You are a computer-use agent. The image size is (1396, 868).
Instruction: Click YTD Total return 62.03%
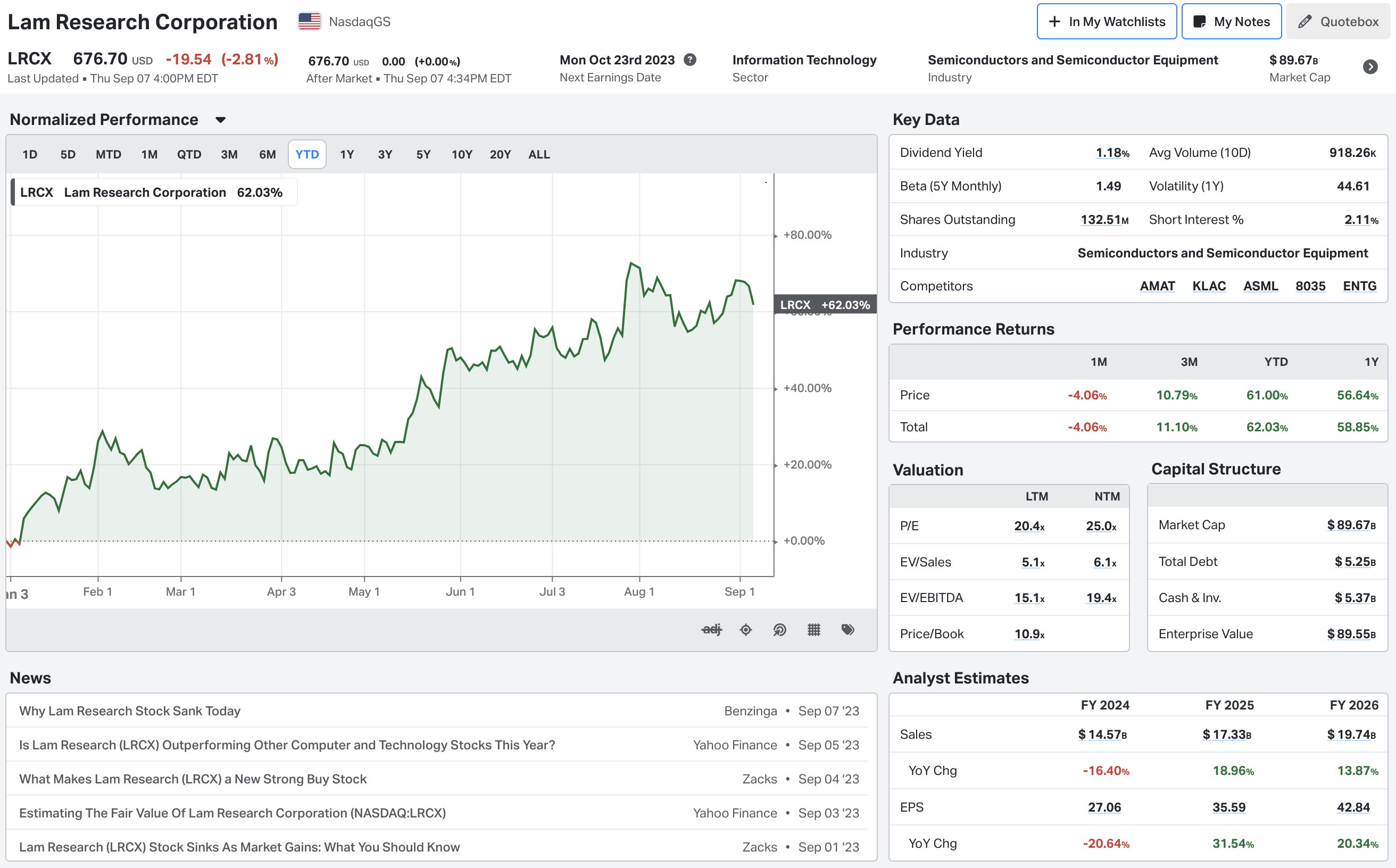1267,427
